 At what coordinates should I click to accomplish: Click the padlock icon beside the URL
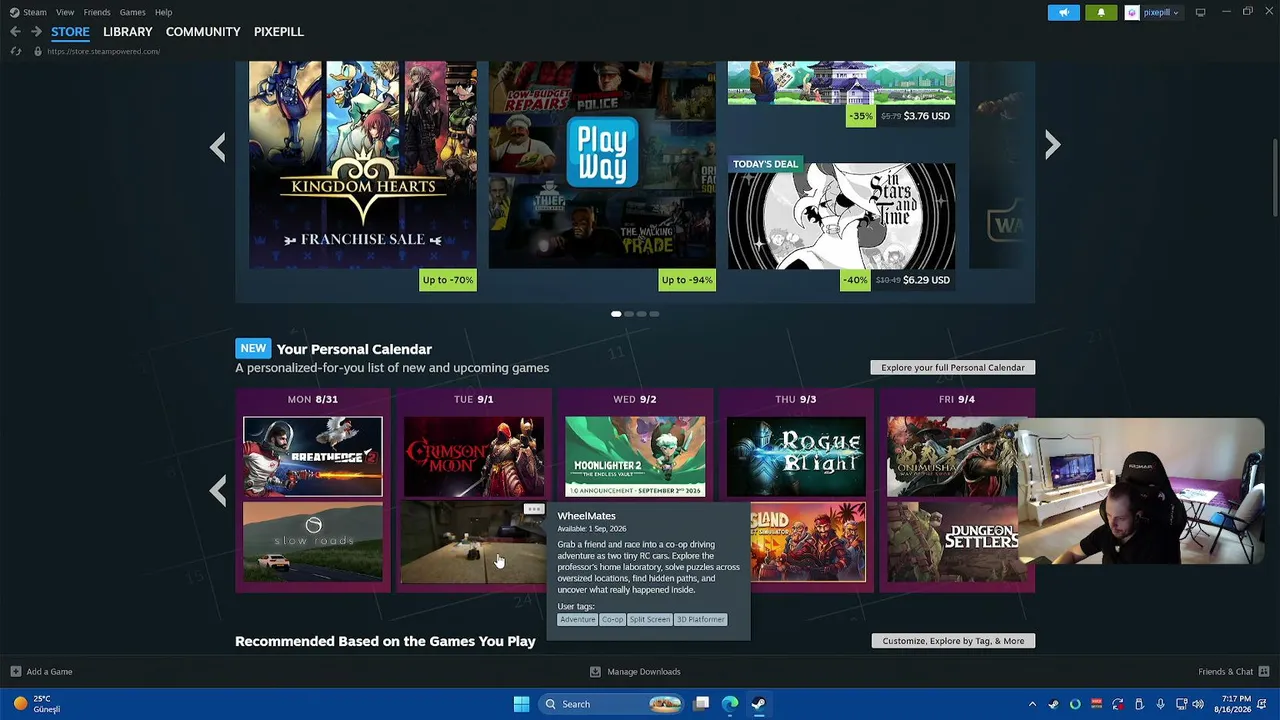[38, 51]
